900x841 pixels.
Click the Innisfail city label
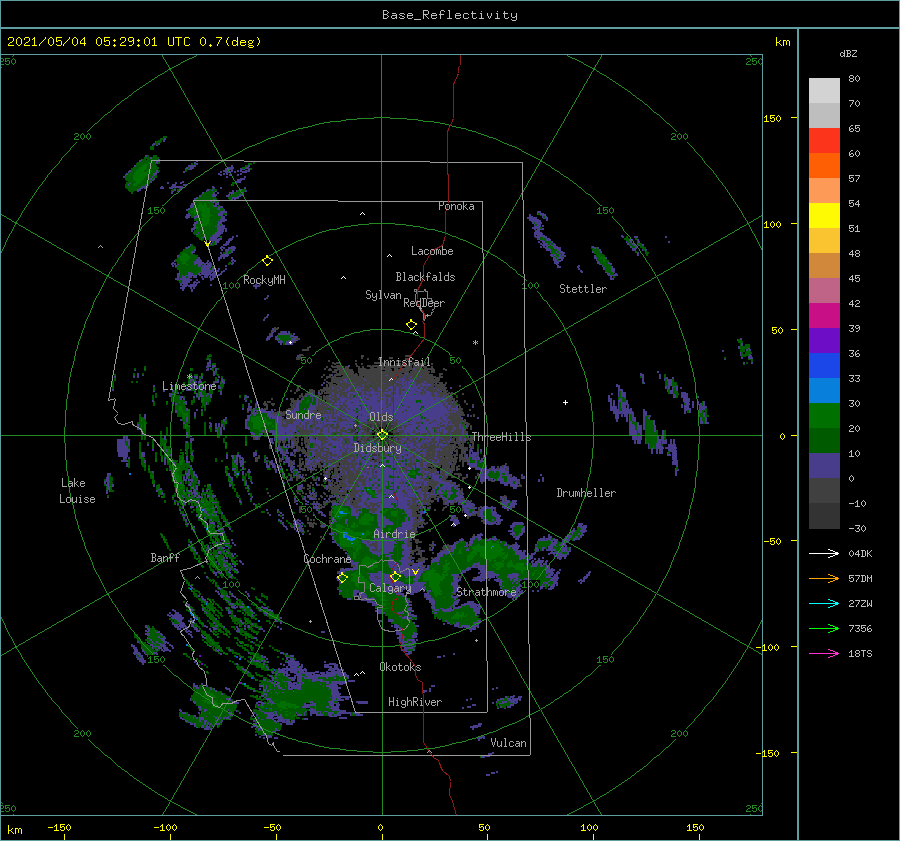tap(405, 362)
